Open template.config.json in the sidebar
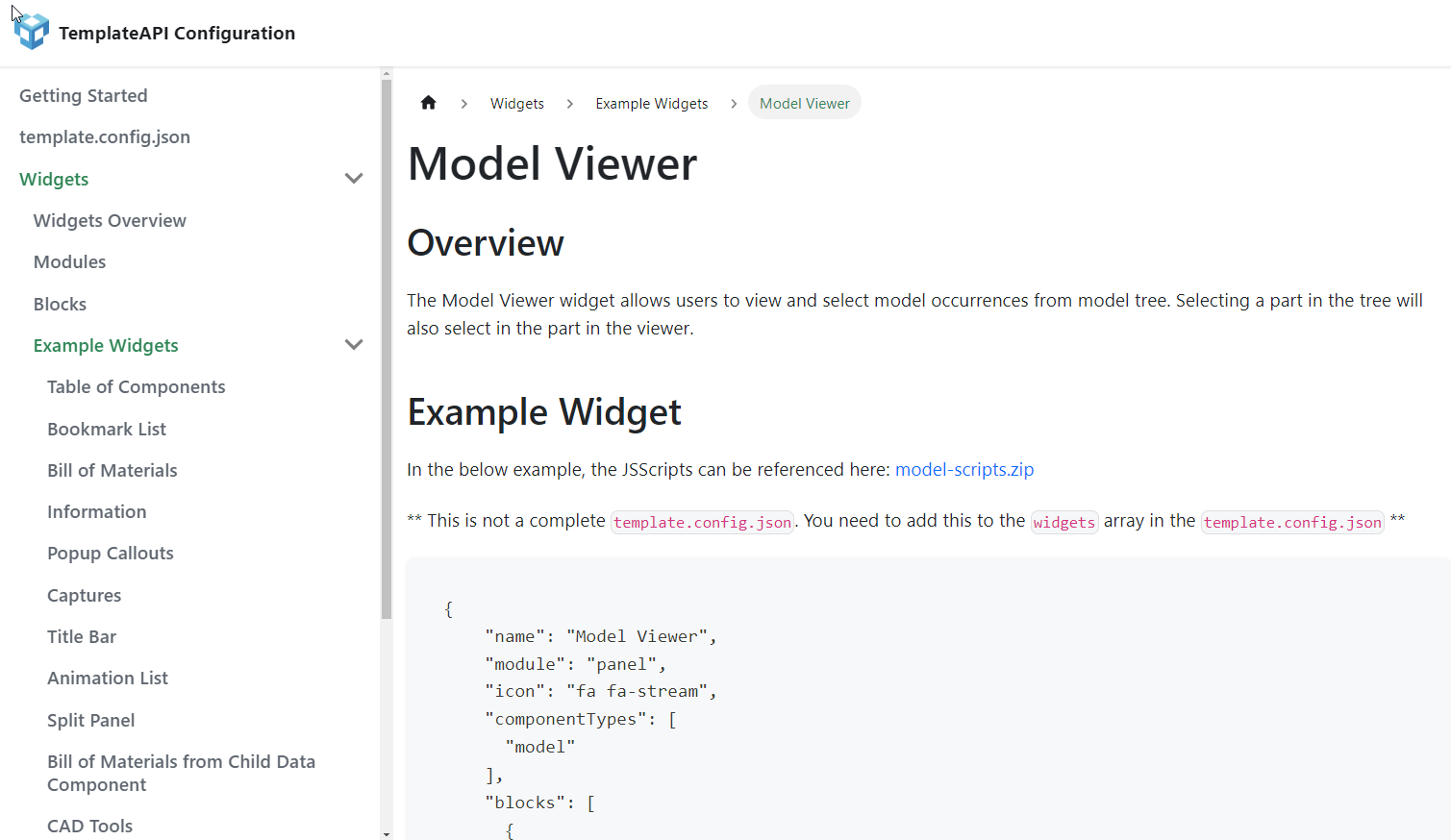 coord(105,137)
